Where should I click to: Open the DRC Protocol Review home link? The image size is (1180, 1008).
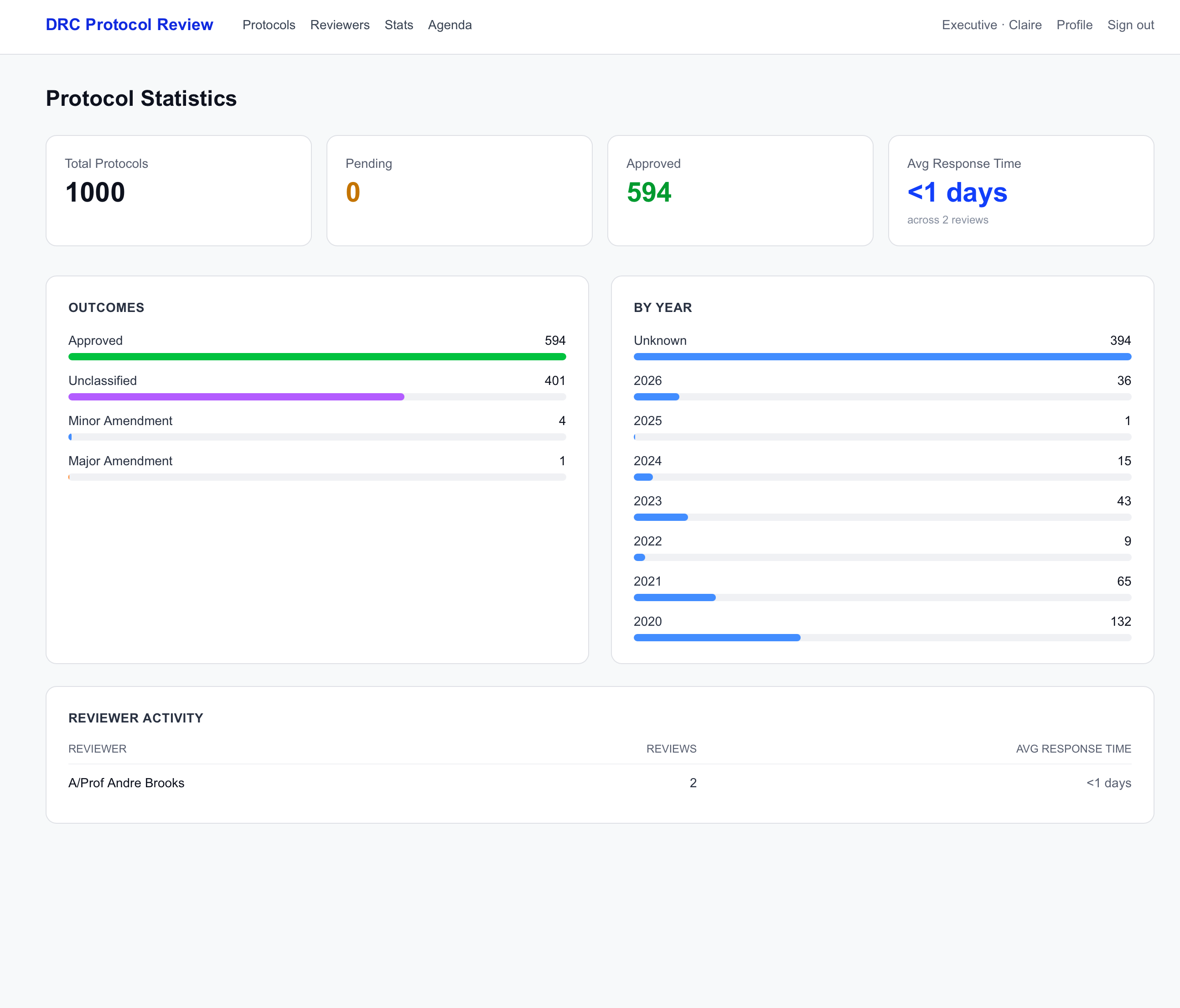click(129, 25)
